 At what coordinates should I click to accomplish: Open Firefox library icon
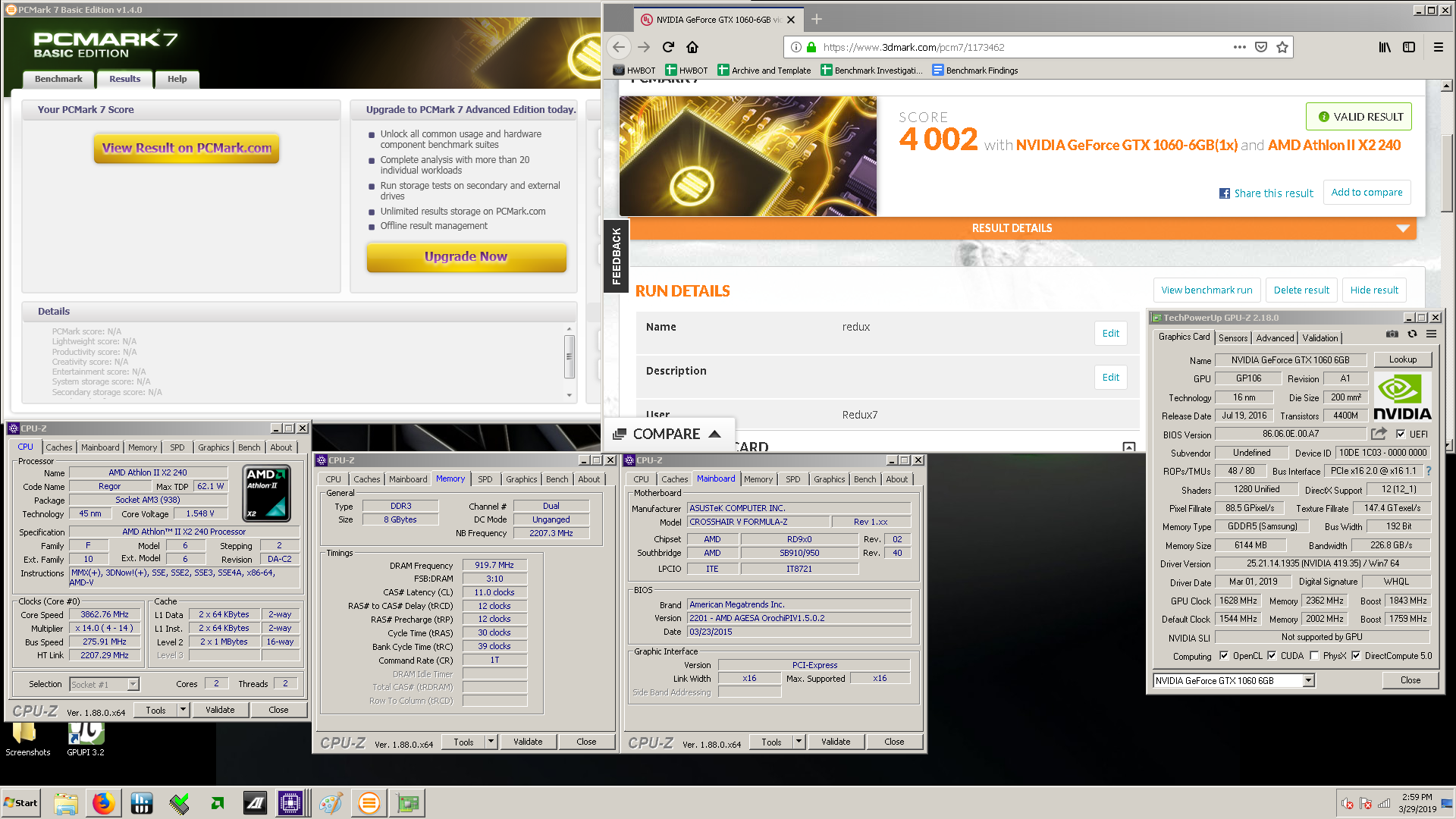1385,47
